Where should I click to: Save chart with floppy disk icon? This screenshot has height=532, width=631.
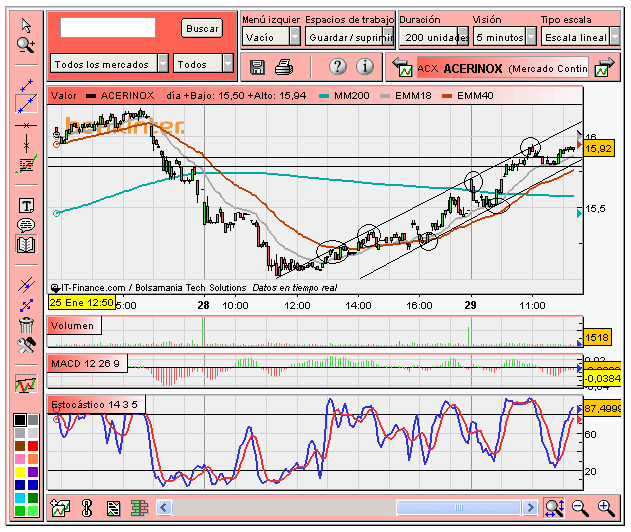[257, 67]
